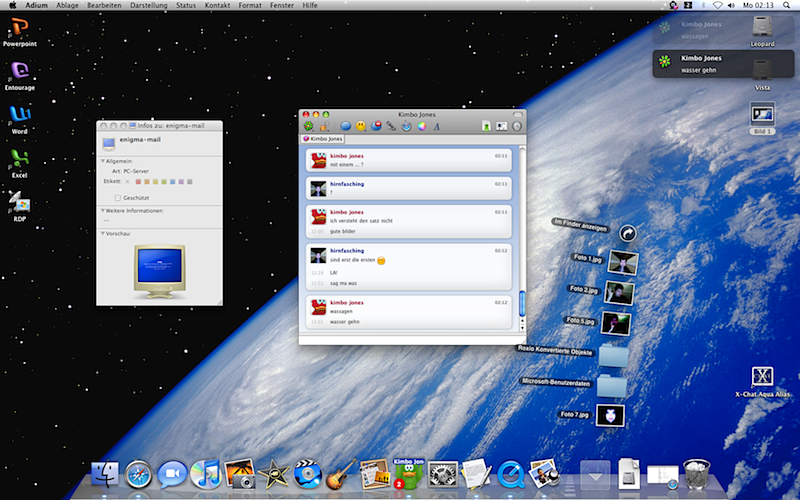Open the Kontakt menu
800x500 pixels.
tap(217, 5)
